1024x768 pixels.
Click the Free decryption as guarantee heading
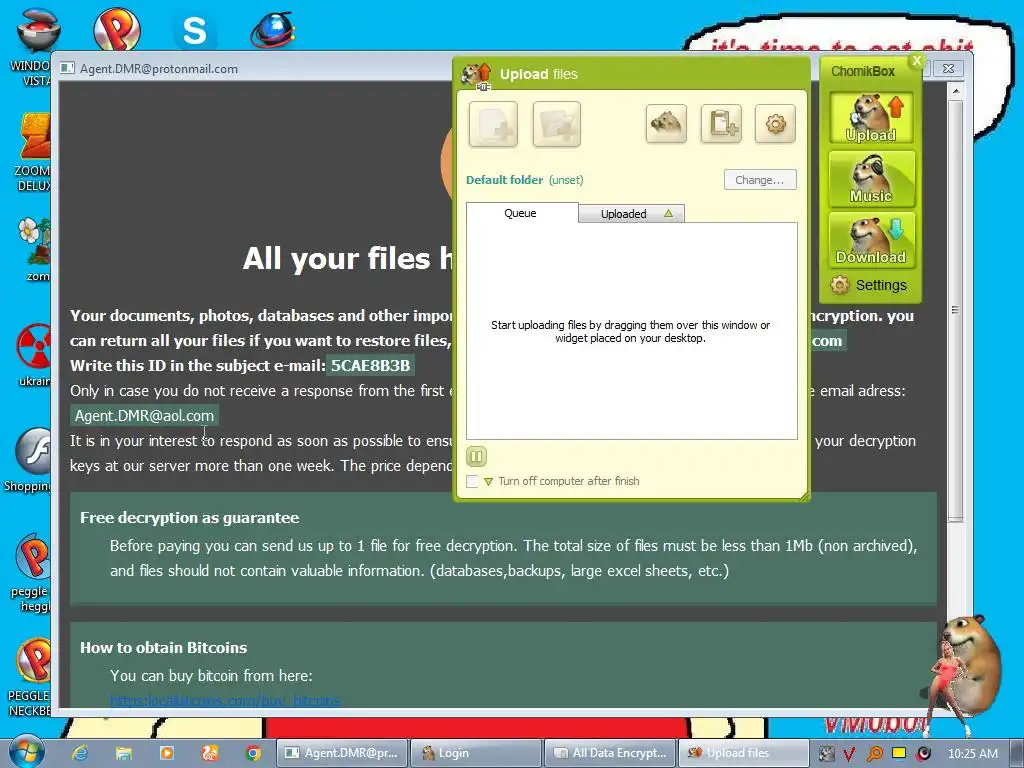(x=189, y=518)
